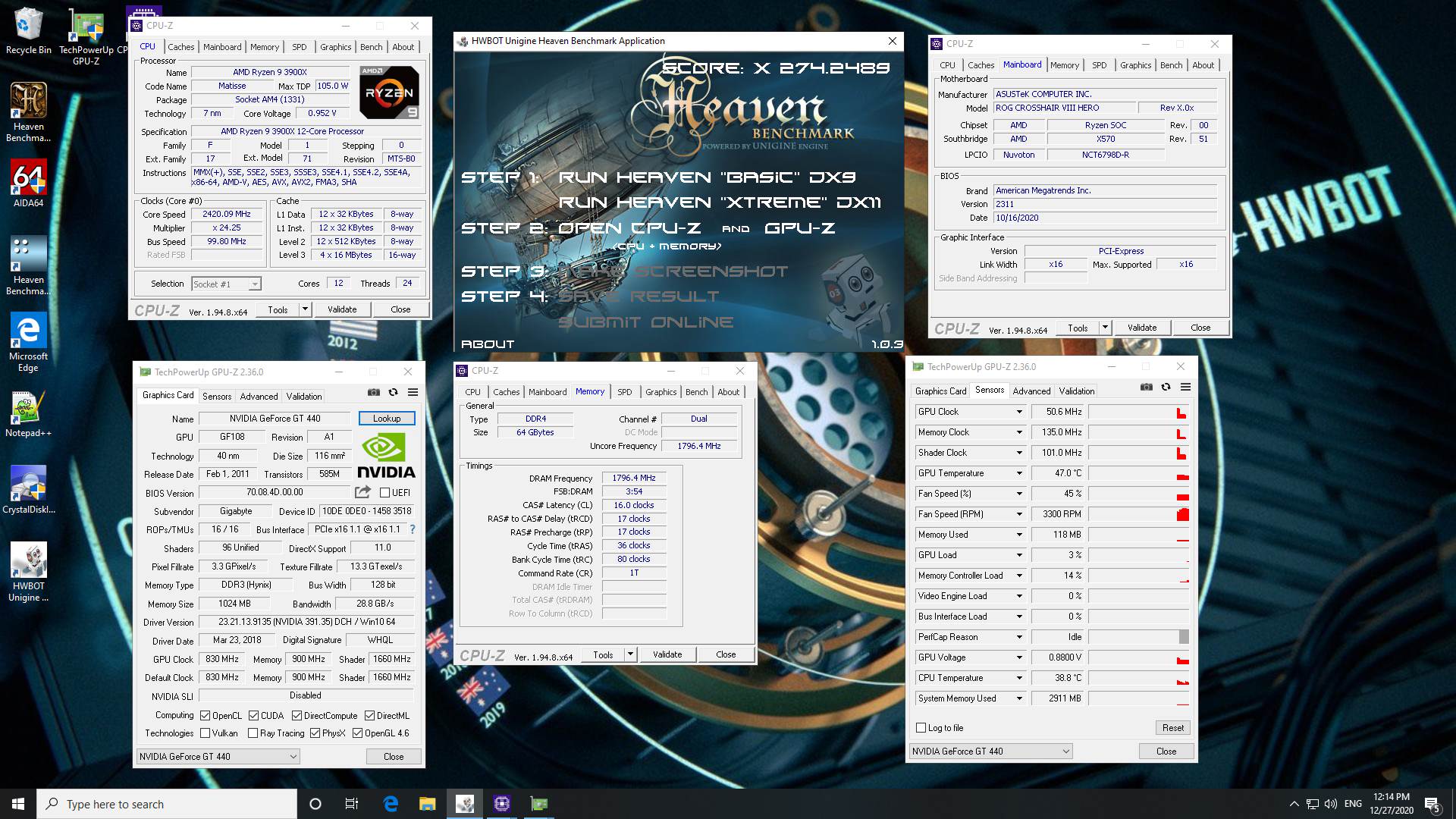Open GPU selector dropdown in left GPU-Z

click(x=218, y=757)
